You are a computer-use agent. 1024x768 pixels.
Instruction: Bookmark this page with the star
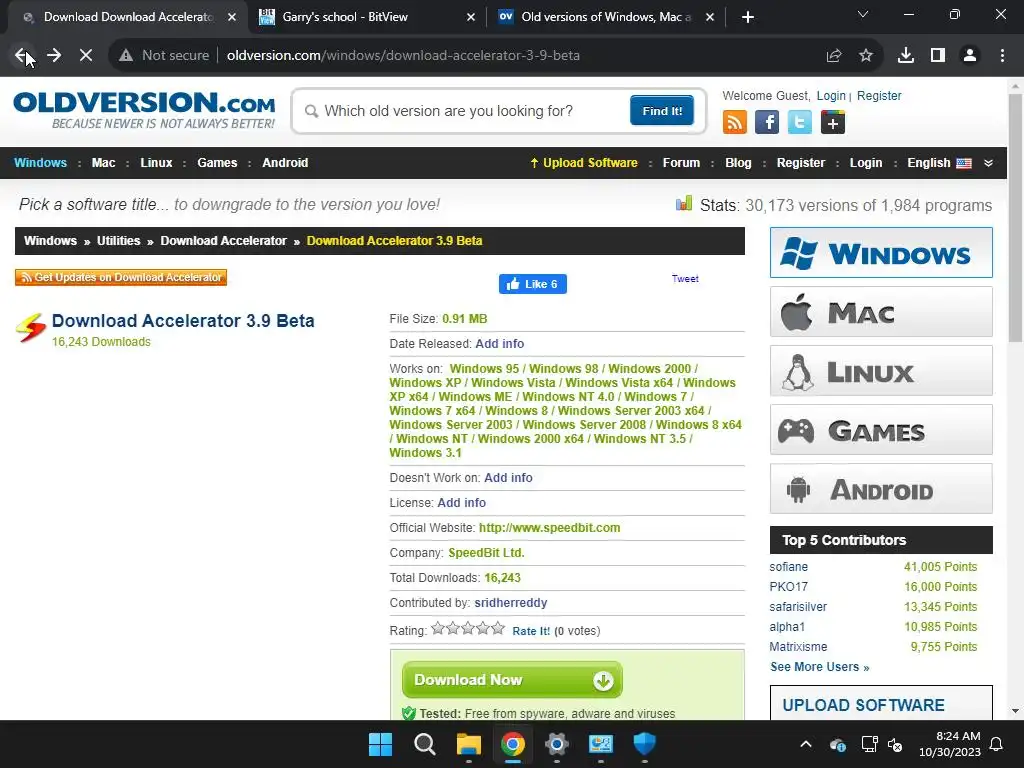(866, 56)
